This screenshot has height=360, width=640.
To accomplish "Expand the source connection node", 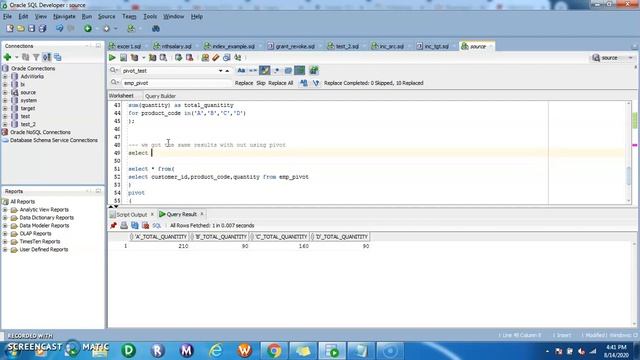I will tap(5, 92).
